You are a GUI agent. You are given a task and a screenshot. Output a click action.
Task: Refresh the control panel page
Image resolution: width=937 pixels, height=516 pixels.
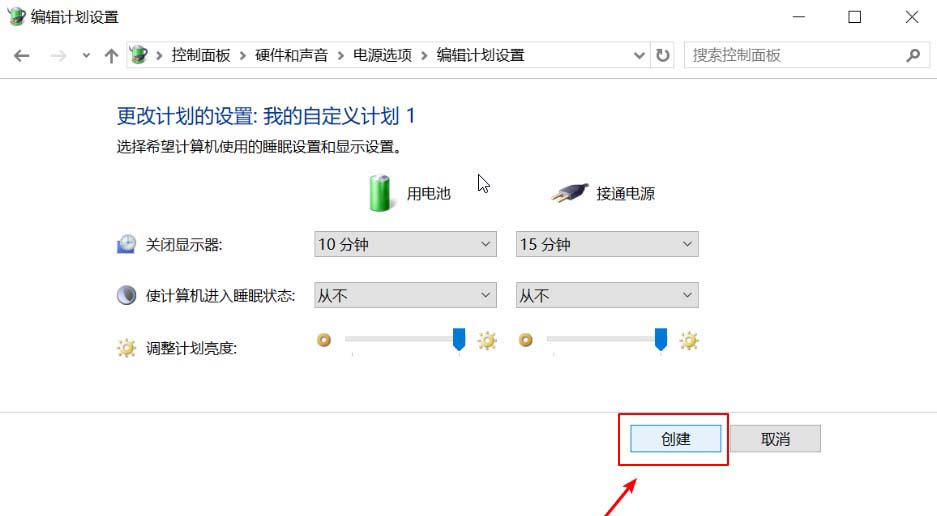tap(663, 56)
